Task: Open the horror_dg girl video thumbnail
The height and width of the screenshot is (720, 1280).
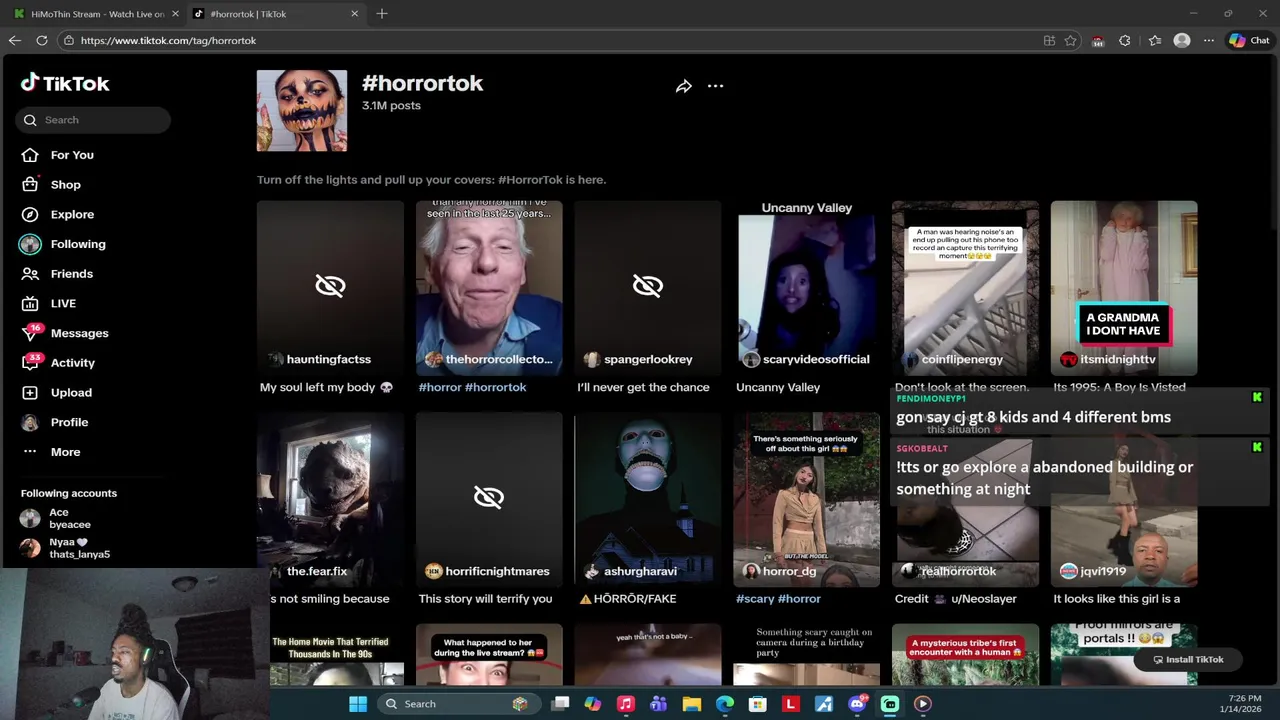Action: (806, 500)
